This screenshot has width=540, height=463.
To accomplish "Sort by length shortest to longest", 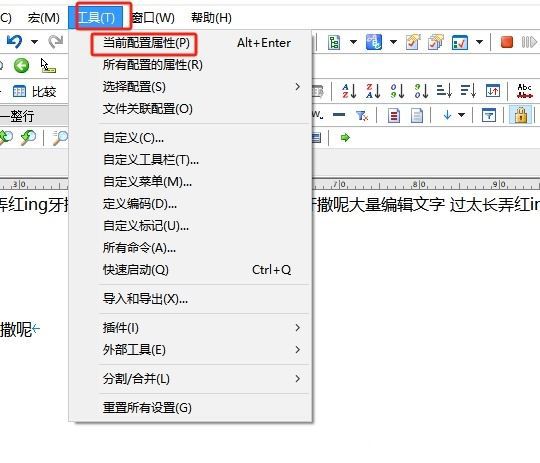I will tap(444, 91).
